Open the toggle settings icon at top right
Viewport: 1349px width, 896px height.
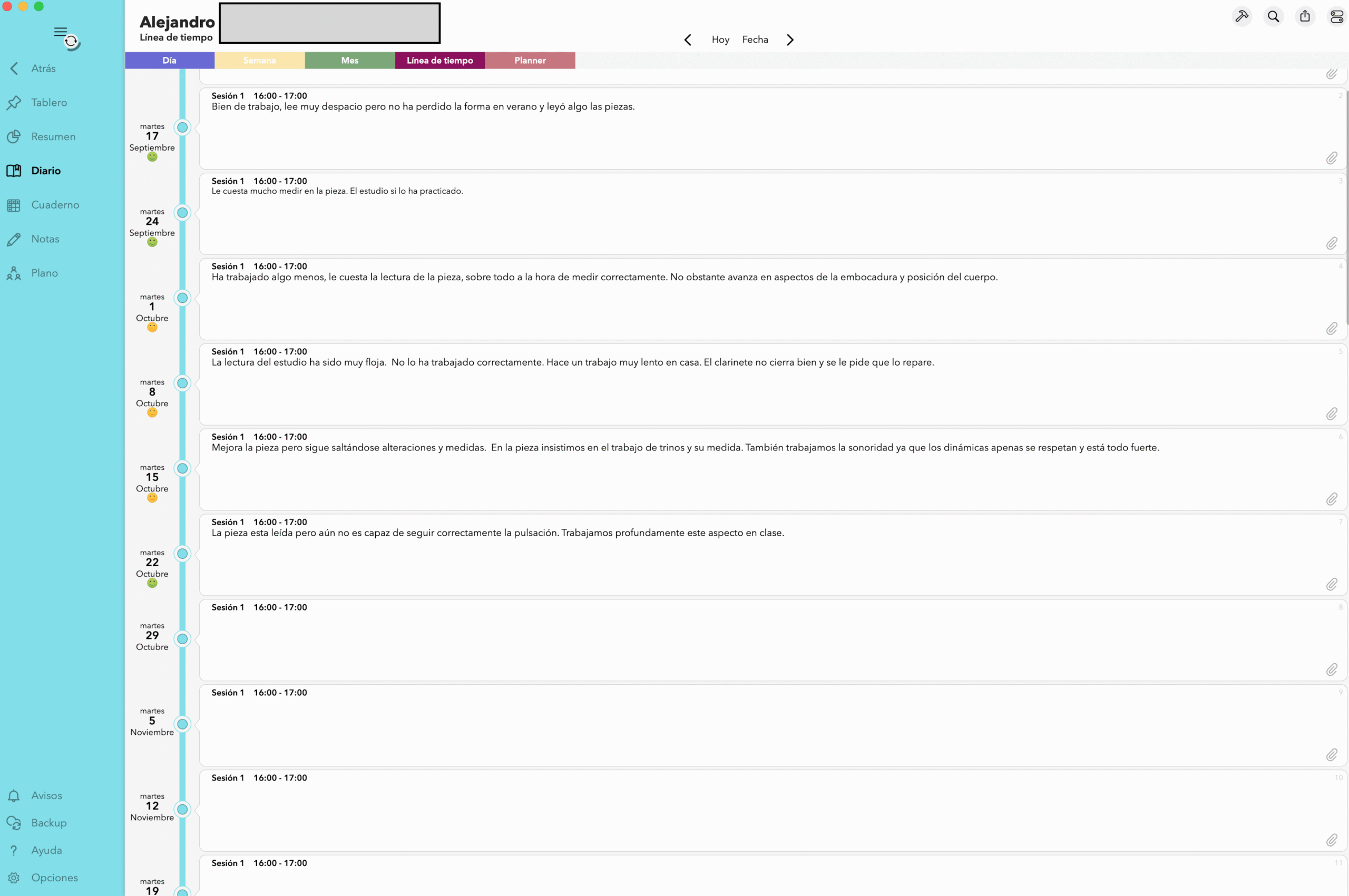click(1336, 16)
